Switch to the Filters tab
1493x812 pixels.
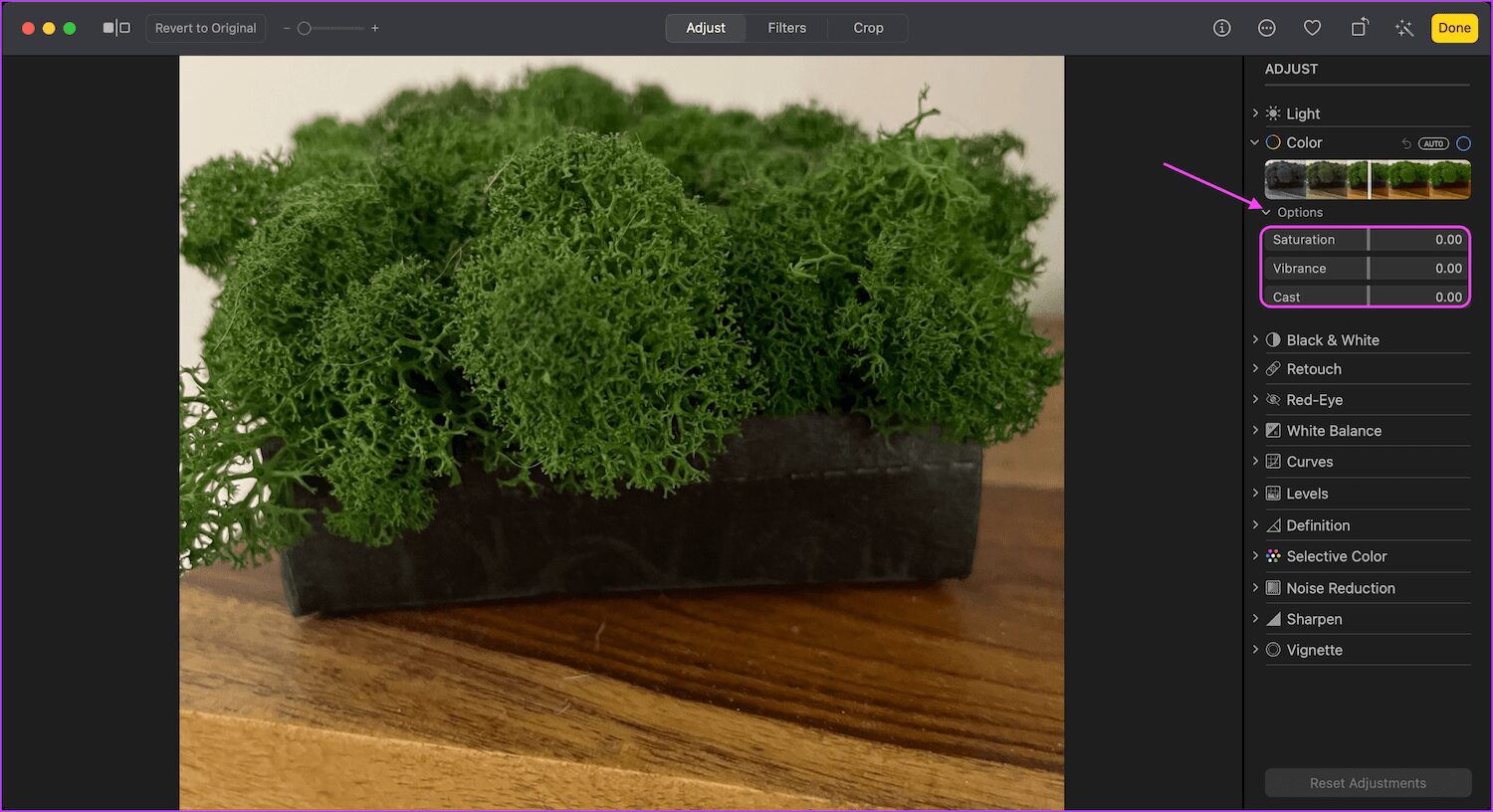pyautogui.click(x=787, y=28)
